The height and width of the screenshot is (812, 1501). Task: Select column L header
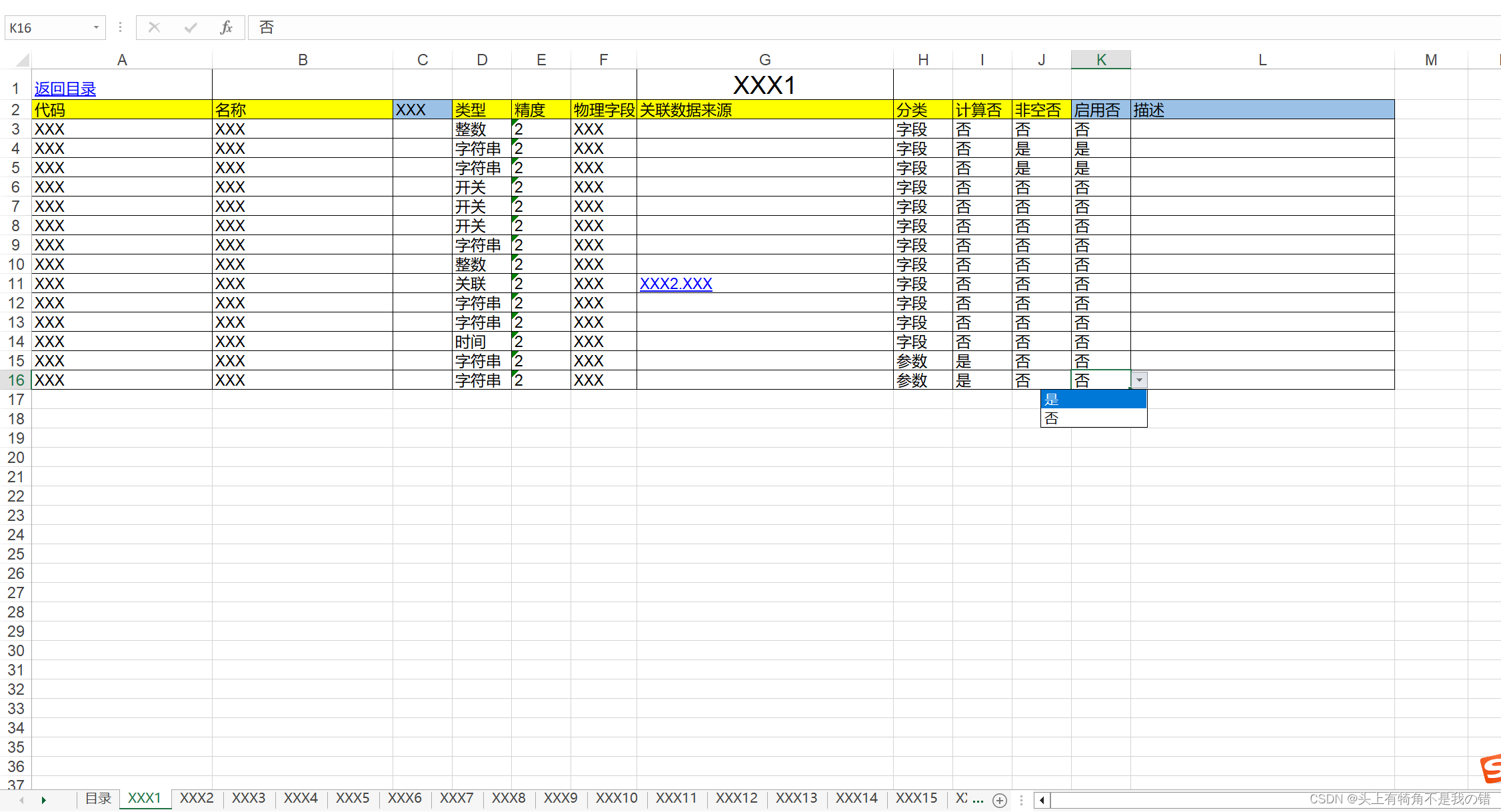coord(1262,60)
